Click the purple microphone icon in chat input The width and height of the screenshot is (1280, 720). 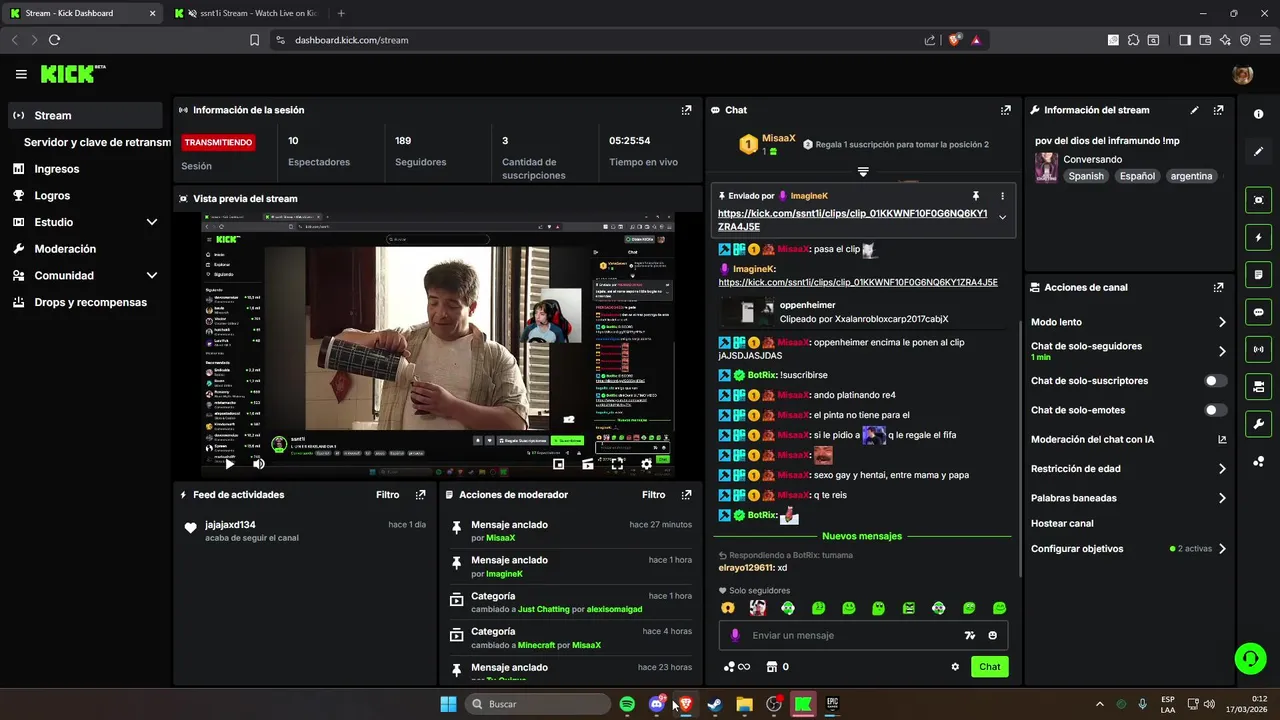[x=735, y=635]
